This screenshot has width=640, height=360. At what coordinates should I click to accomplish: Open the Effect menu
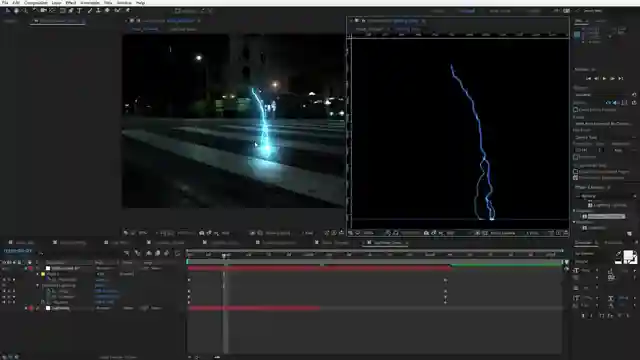click(x=71, y=2)
